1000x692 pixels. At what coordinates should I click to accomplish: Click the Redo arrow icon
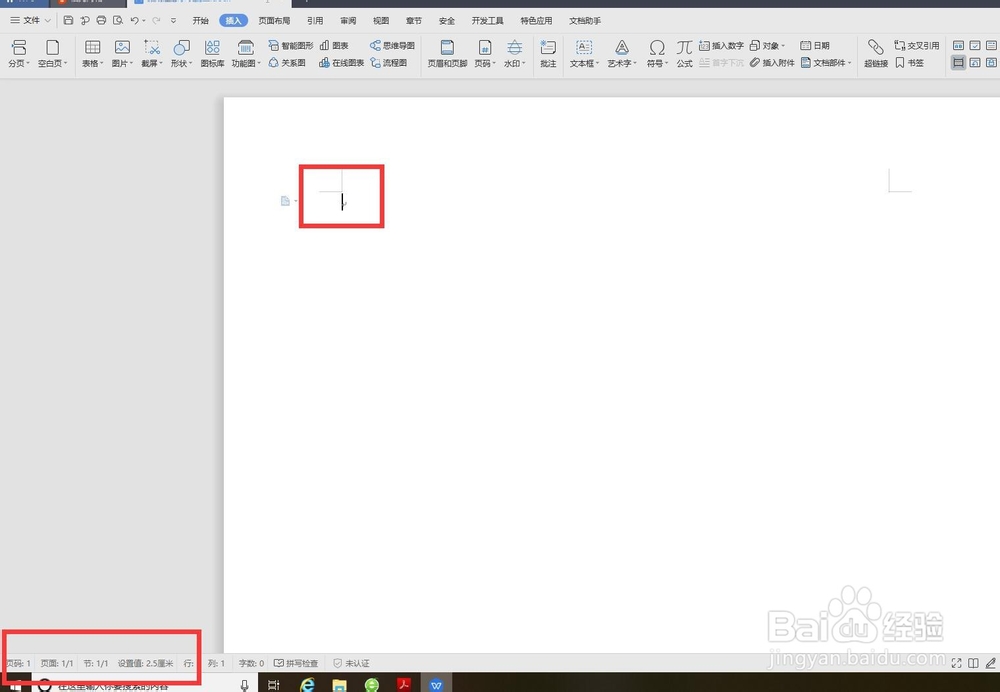(x=156, y=20)
